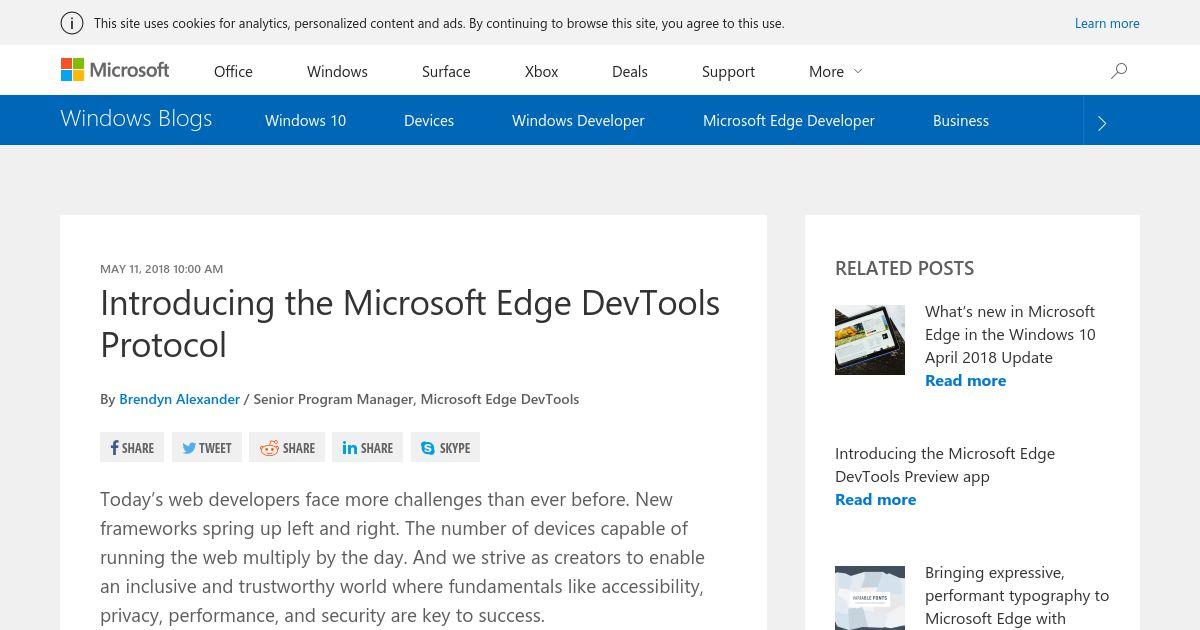Screen dimensions: 1200x630
Task: Open the variable fonts post thumbnail
Action: pos(870,598)
